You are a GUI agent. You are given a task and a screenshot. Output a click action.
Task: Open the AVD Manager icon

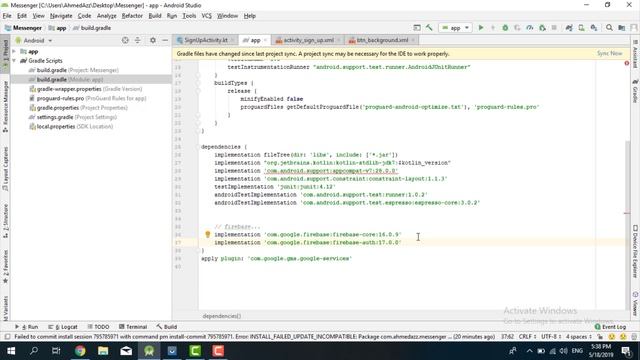coord(581,28)
